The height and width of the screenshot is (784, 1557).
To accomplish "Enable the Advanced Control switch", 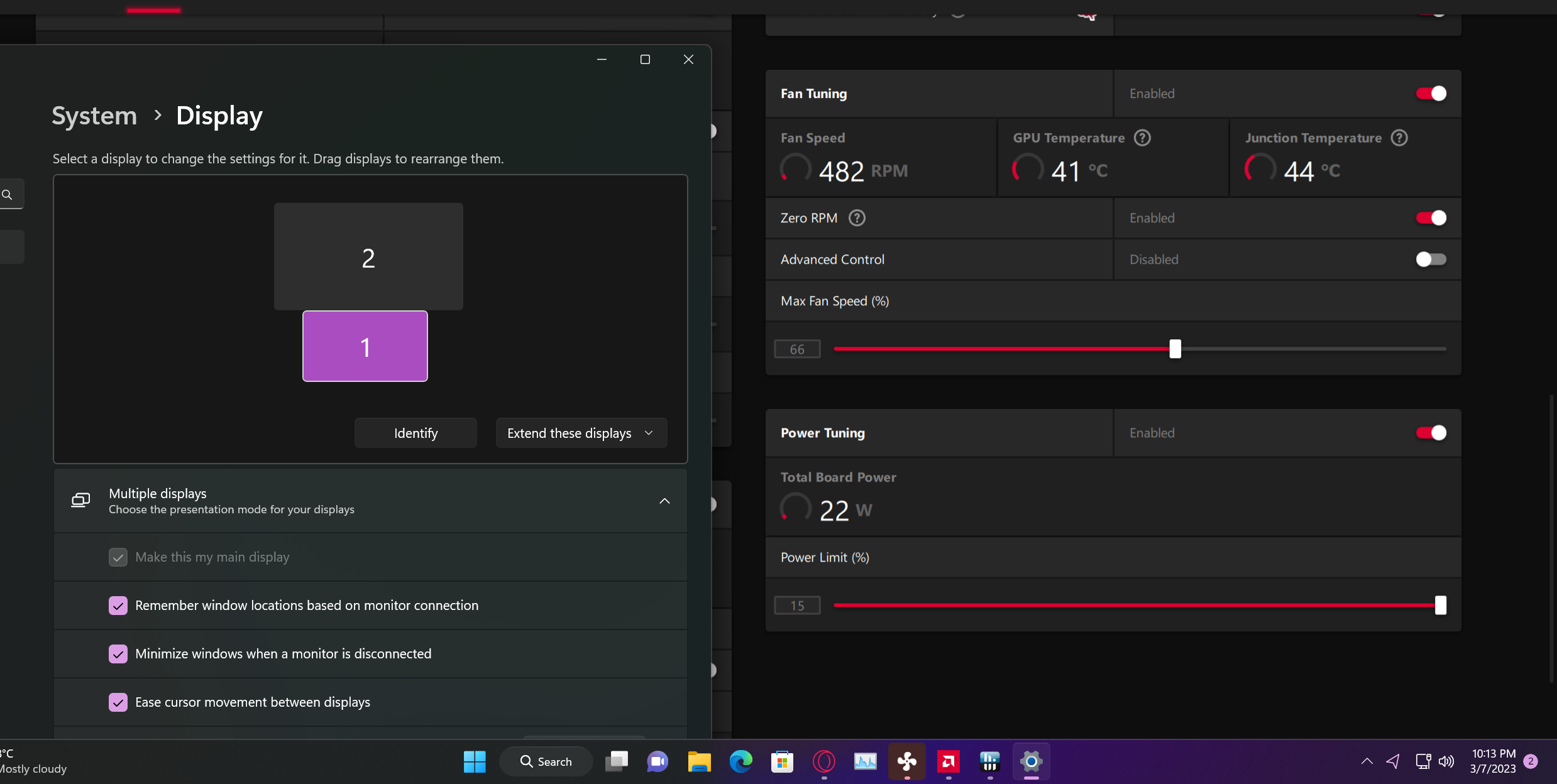I will pos(1431,259).
